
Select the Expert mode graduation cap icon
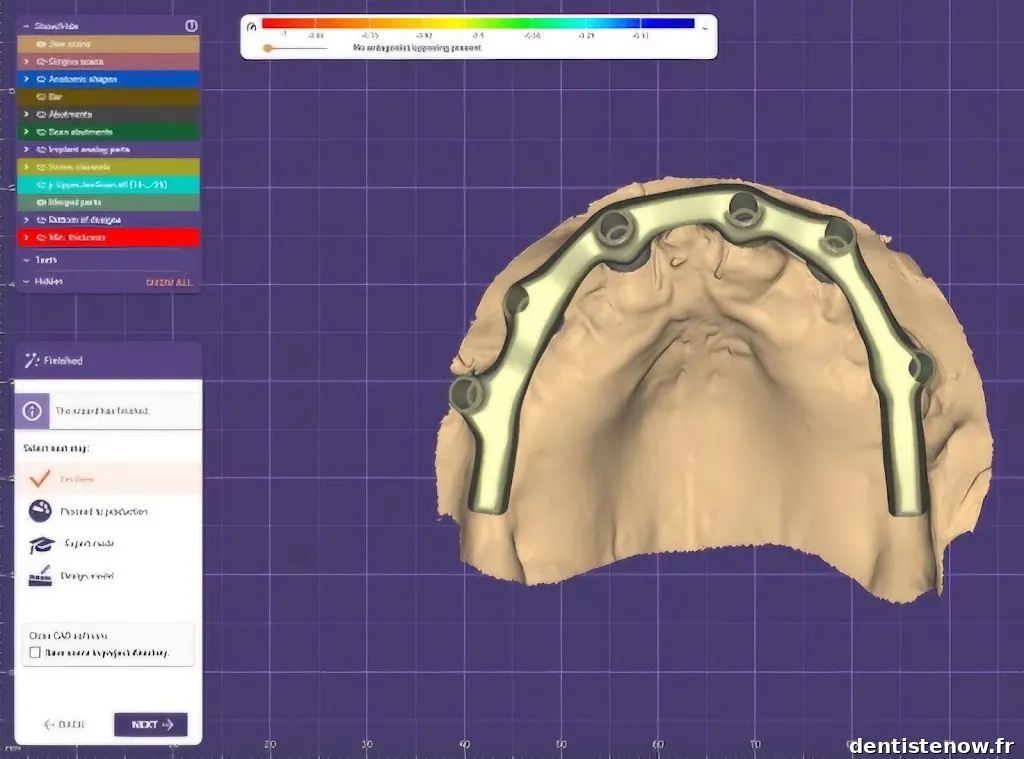pyautogui.click(x=41, y=544)
